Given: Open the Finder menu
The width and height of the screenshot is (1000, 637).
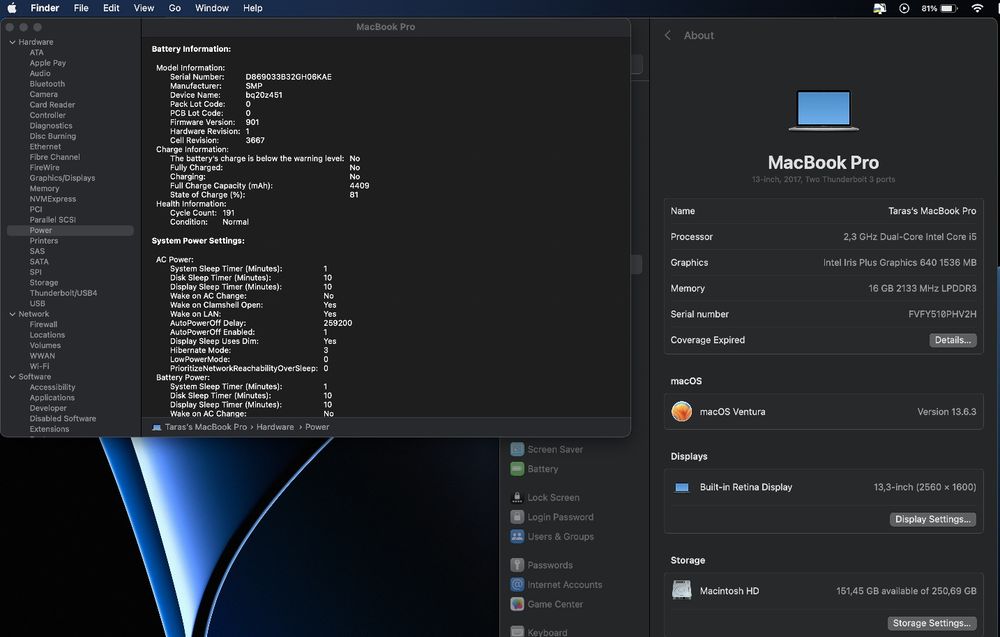Looking at the screenshot, I should coord(45,8).
